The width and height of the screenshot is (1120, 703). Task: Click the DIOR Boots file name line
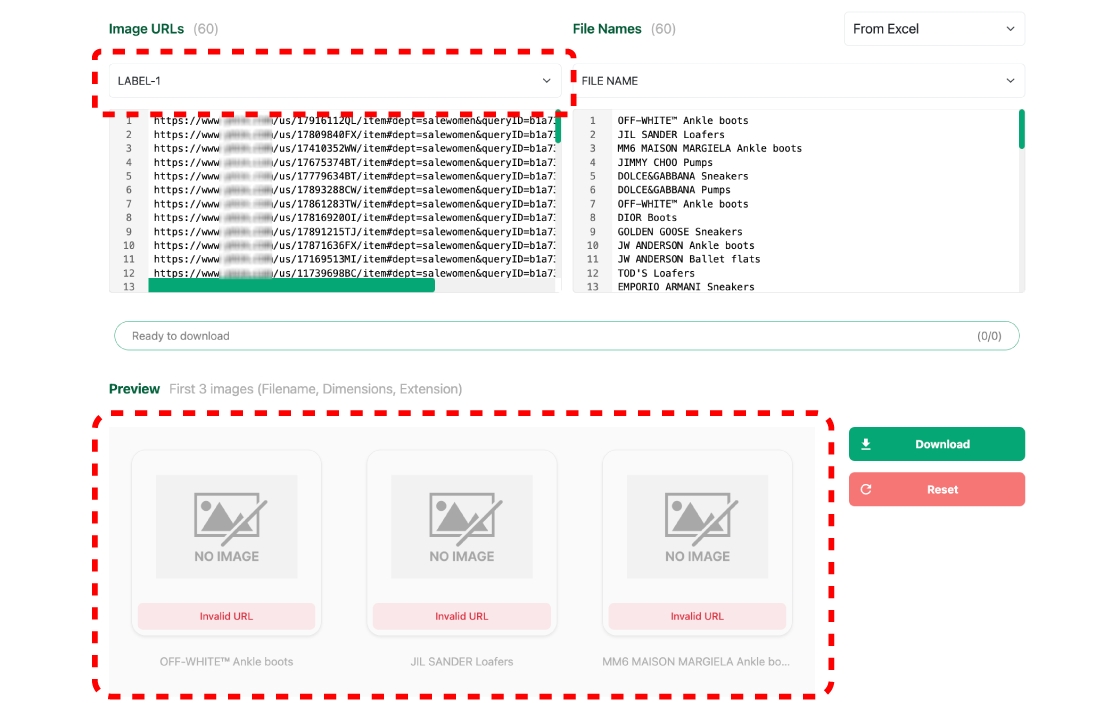click(x=647, y=217)
